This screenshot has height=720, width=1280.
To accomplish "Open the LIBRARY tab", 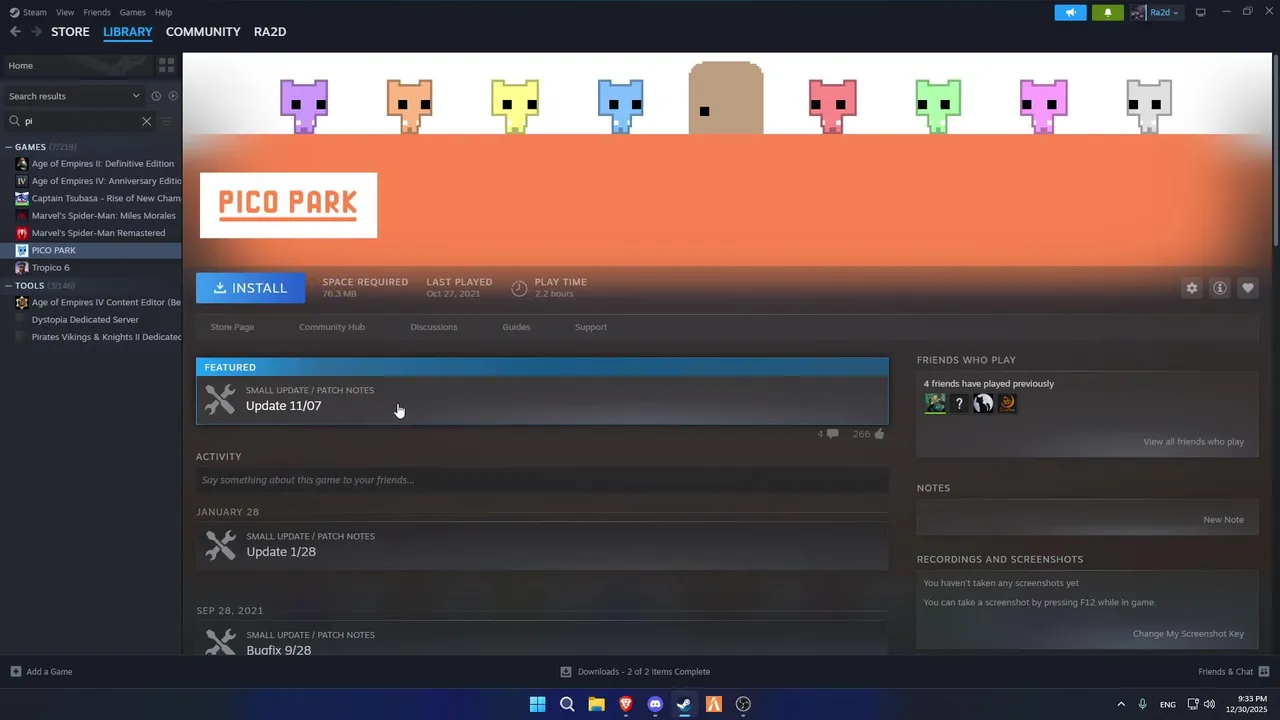I will click(x=128, y=32).
